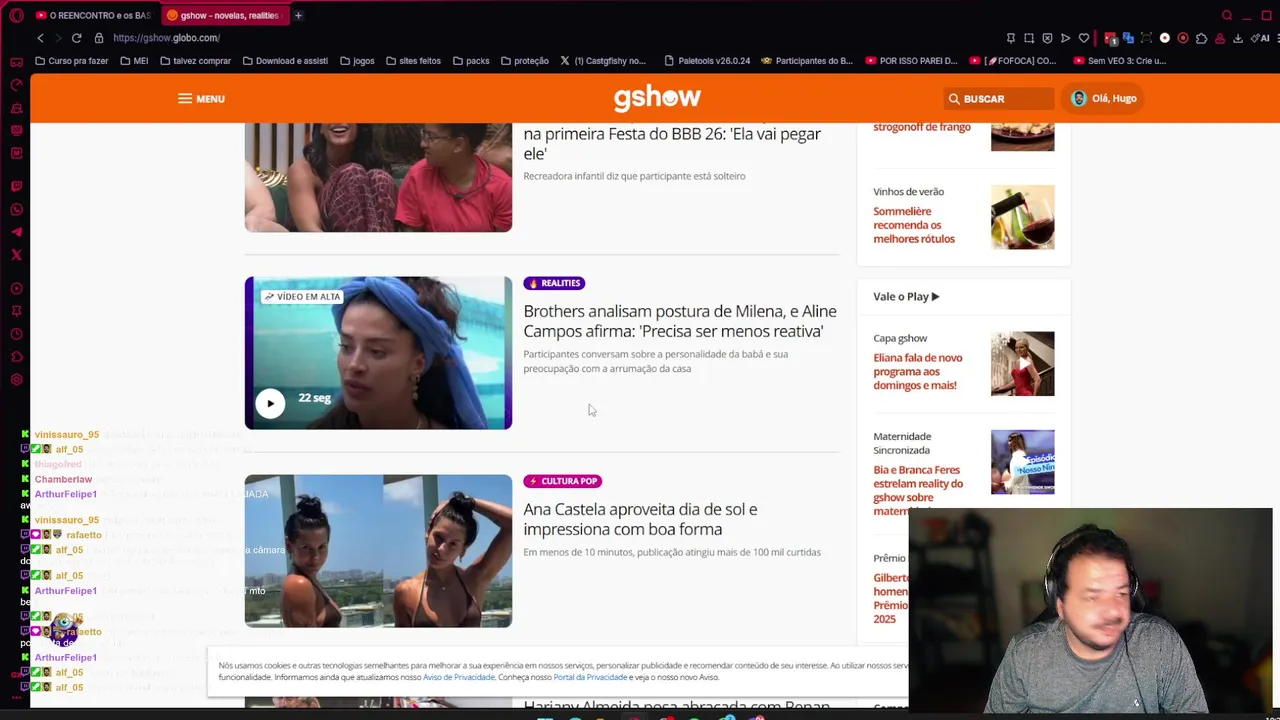
Task: Open the gshow MENU hamburger
Action: point(201,99)
